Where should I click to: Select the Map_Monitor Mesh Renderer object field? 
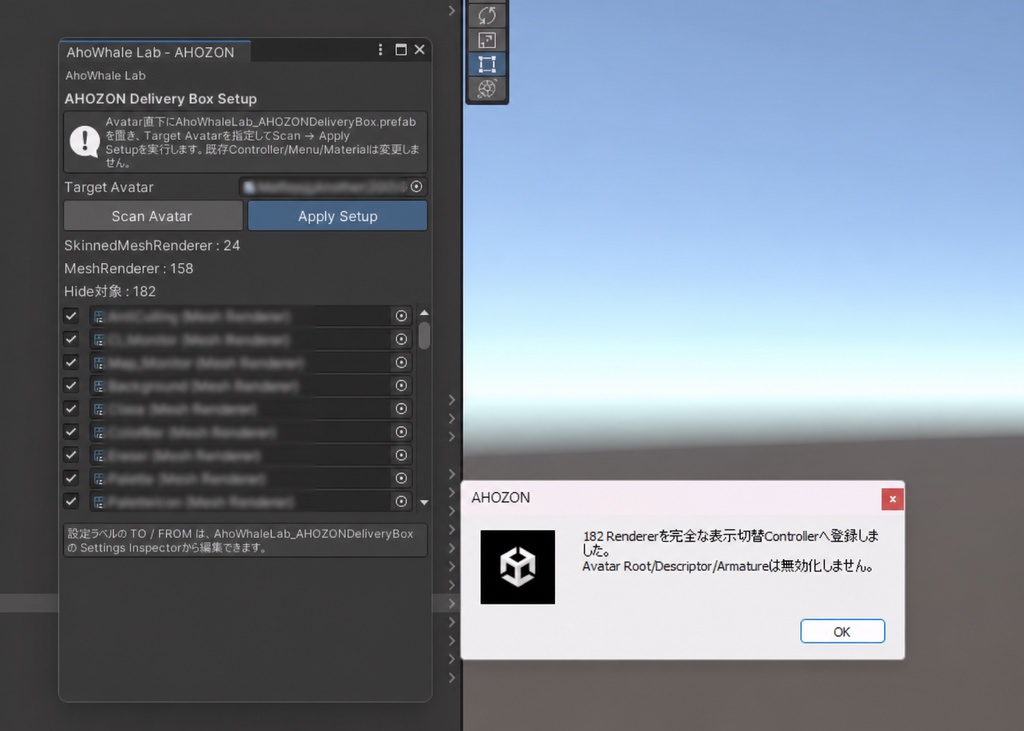[x=251, y=363]
